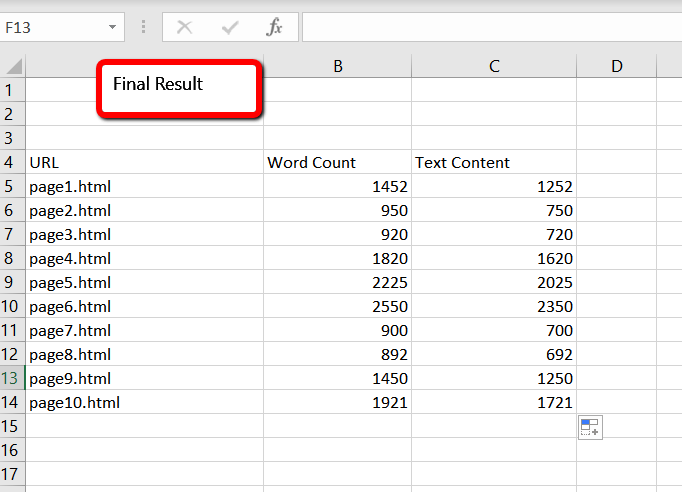Click the Enter checkmark icon in formula bar
Image resolution: width=682 pixels, height=492 pixels.
pyautogui.click(x=230, y=27)
